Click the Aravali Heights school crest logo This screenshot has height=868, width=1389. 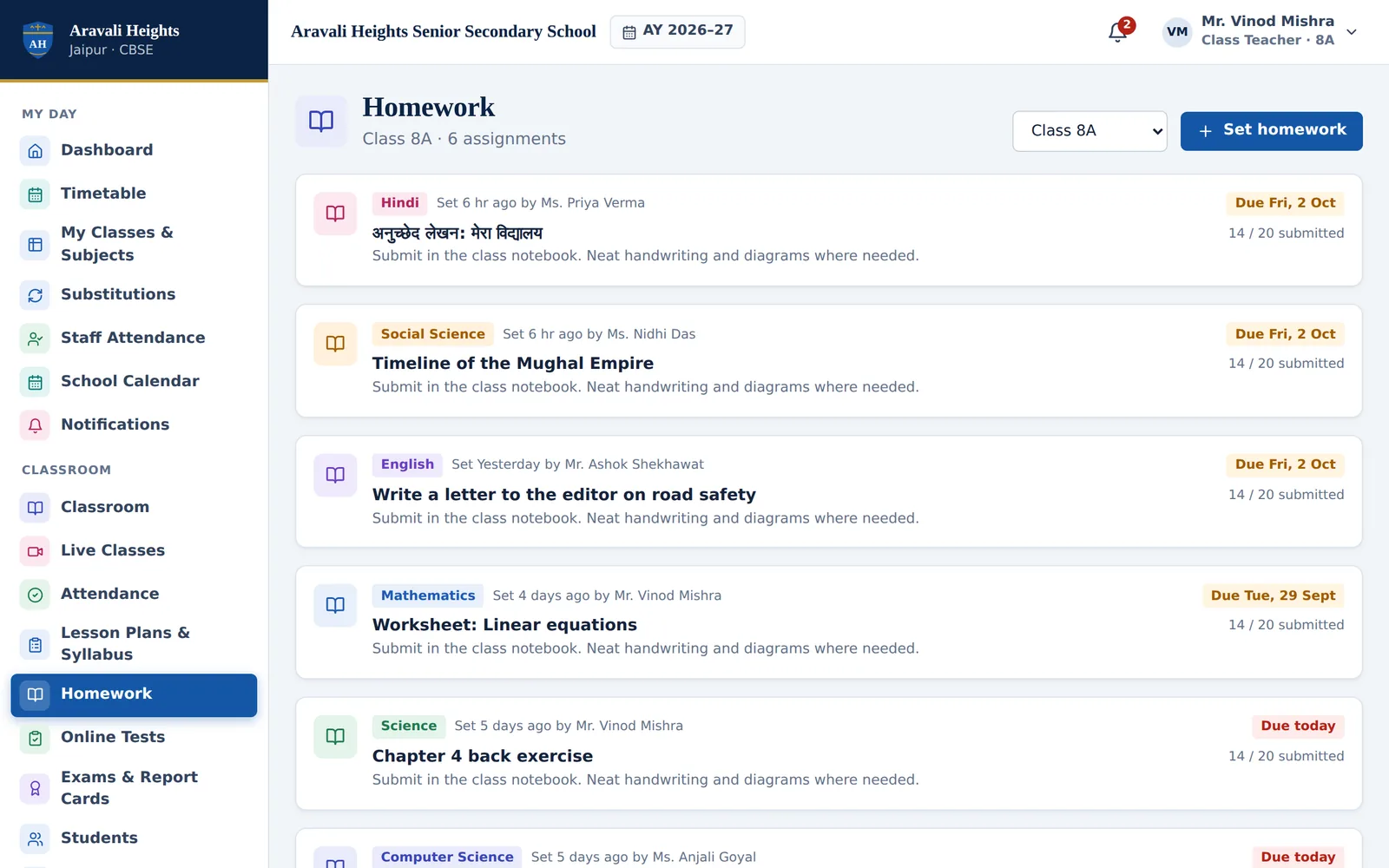point(37,40)
